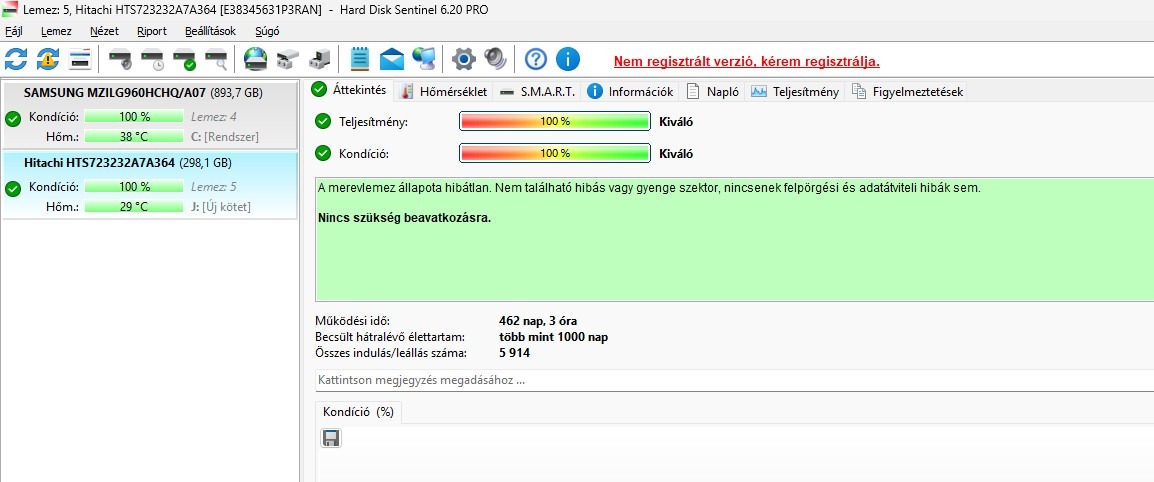Viewport: 1154px width, 482px height.
Task: Click the Nem regisztrált verzió registration link
Action: (747, 61)
